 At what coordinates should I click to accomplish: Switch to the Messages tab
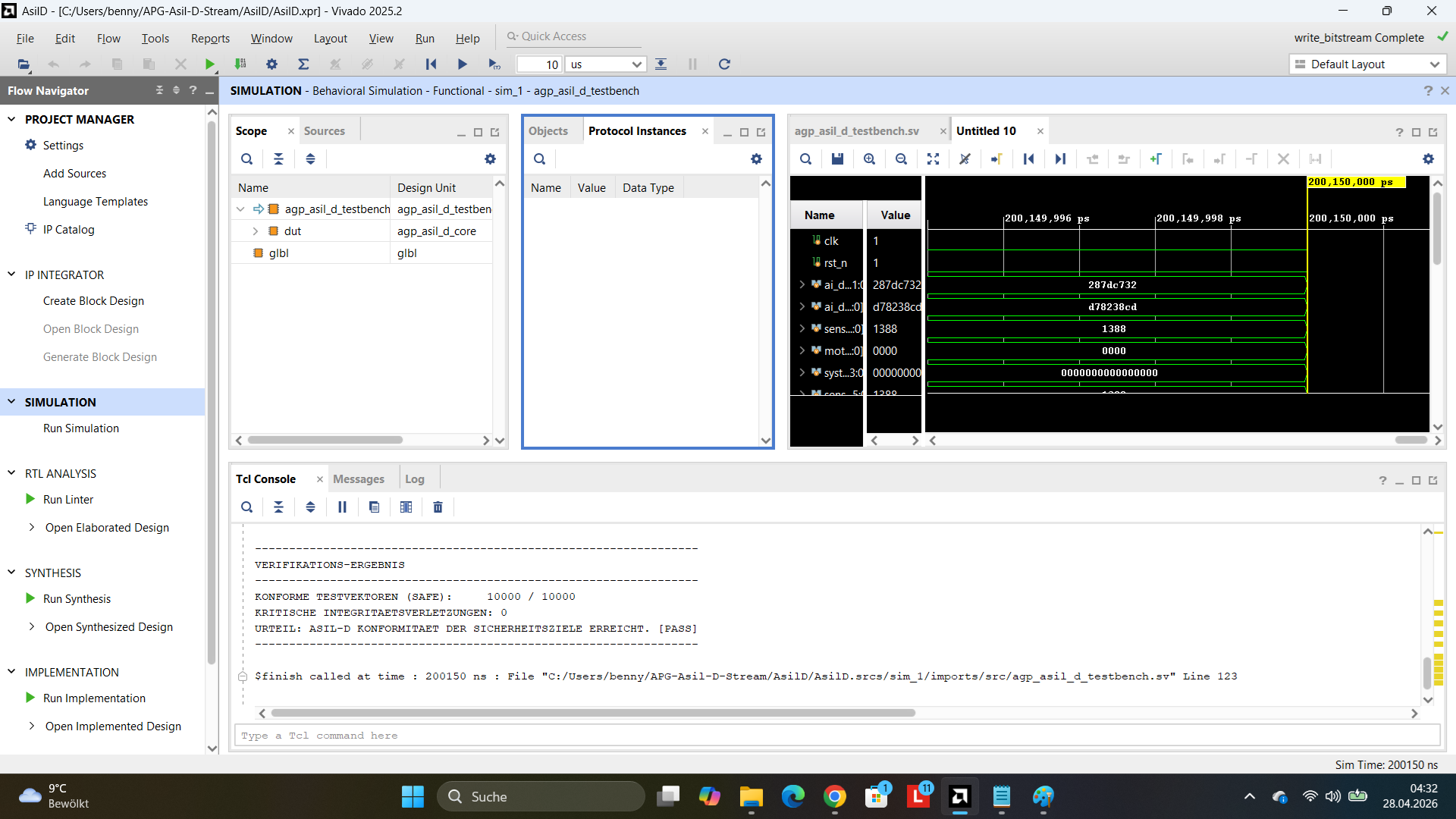click(x=358, y=479)
